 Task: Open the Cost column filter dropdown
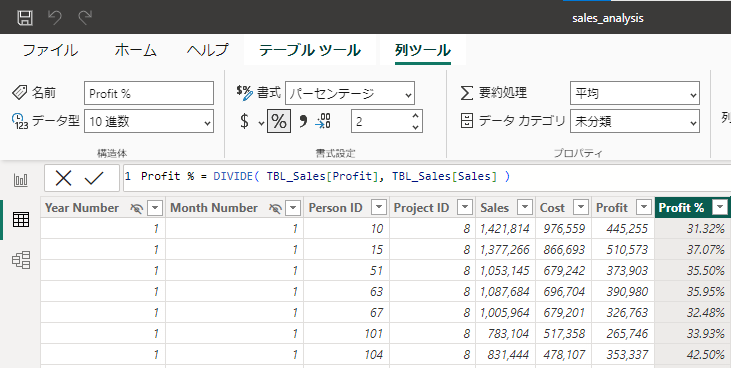581,208
